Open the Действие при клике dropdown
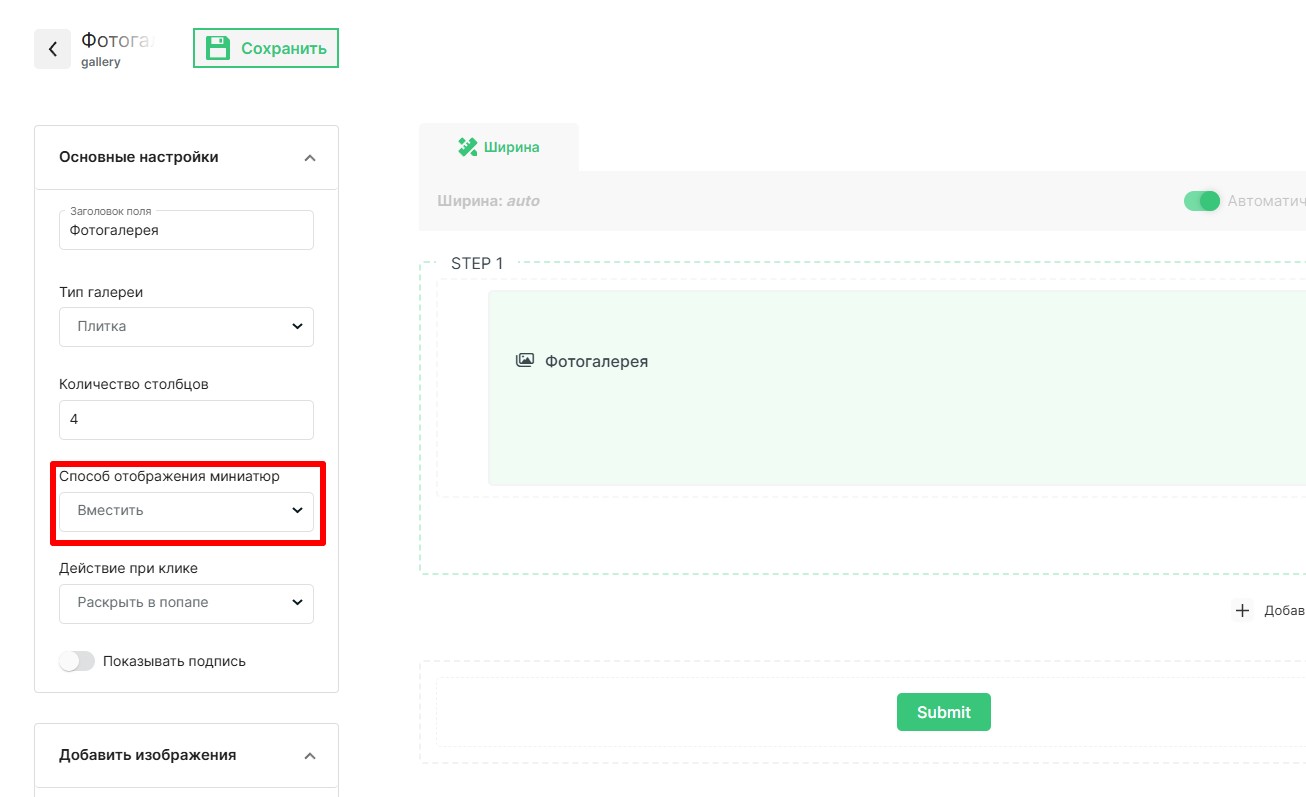The height and width of the screenshot is (797, 1306). point(186,603)
